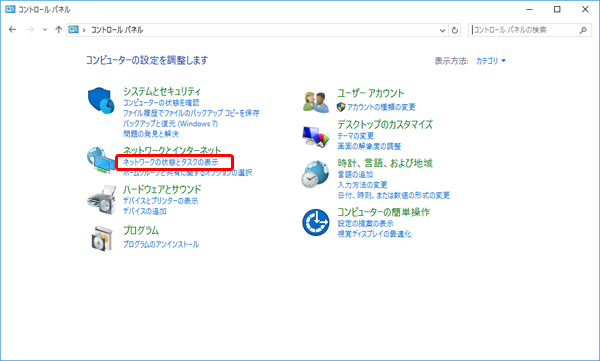Open テーマの変更 link

coord(355,136)
